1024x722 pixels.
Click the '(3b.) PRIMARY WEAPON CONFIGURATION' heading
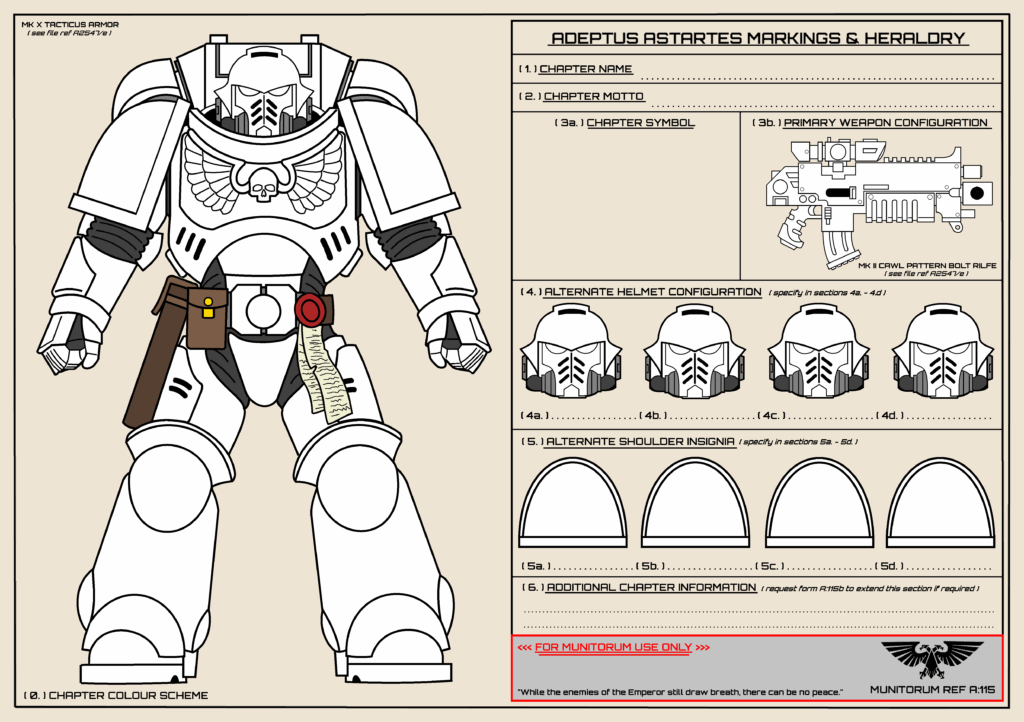[871, 123]
